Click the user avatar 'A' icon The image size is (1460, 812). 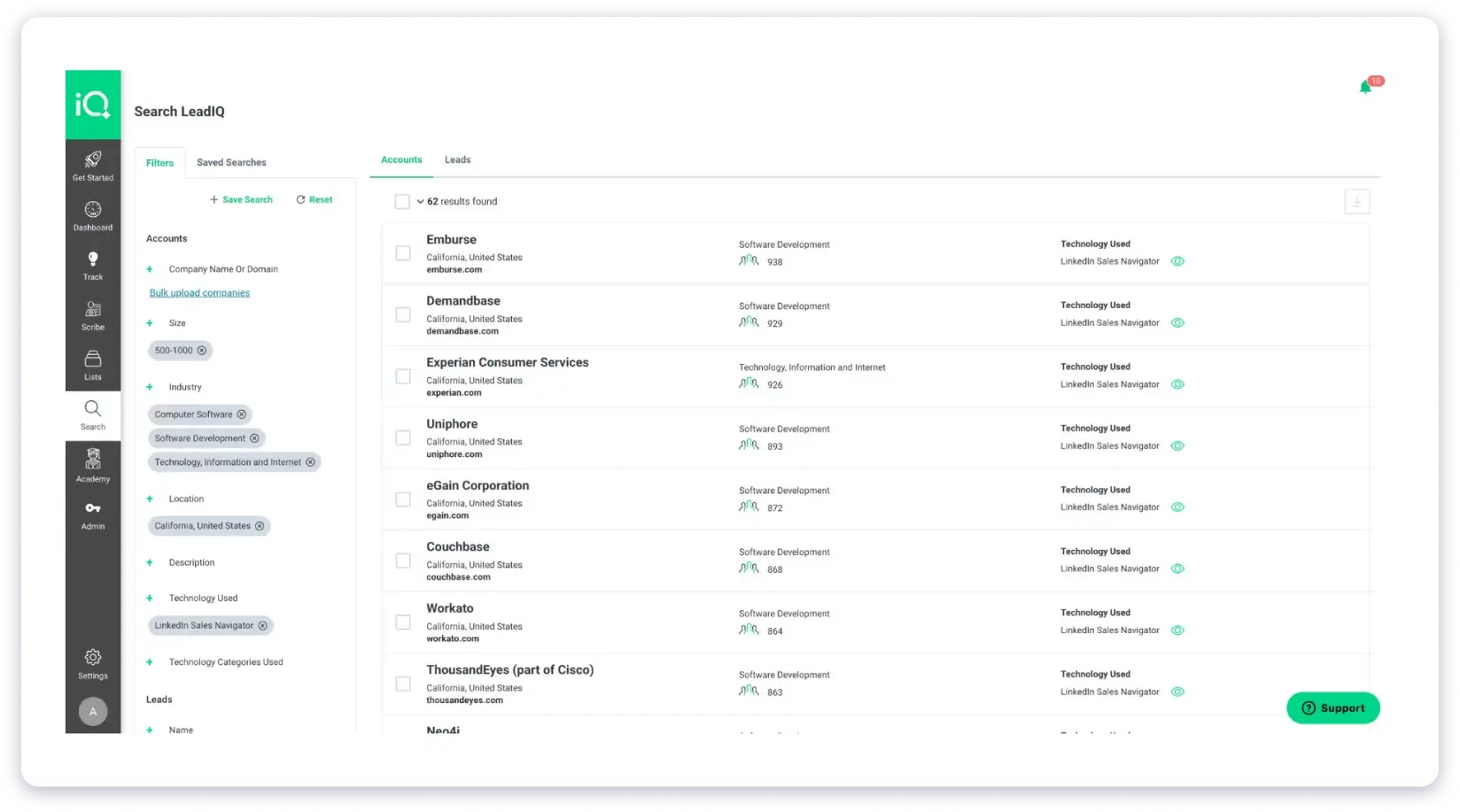(x=92, y=712)
